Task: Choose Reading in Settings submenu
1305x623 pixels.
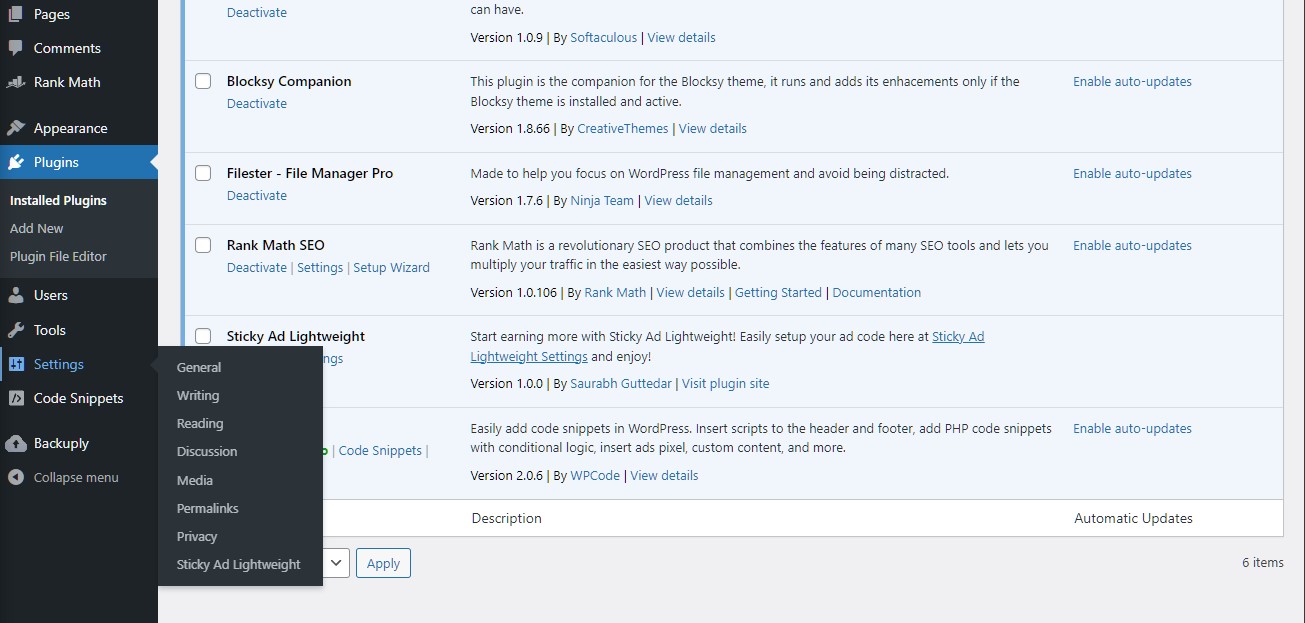Action: click(200, 423)
